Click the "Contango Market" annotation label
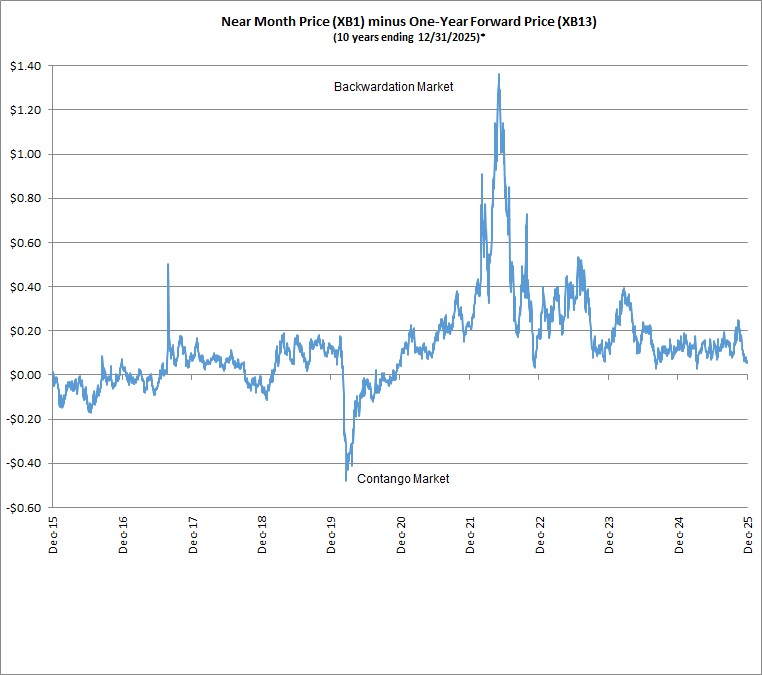 coord(403,479)
